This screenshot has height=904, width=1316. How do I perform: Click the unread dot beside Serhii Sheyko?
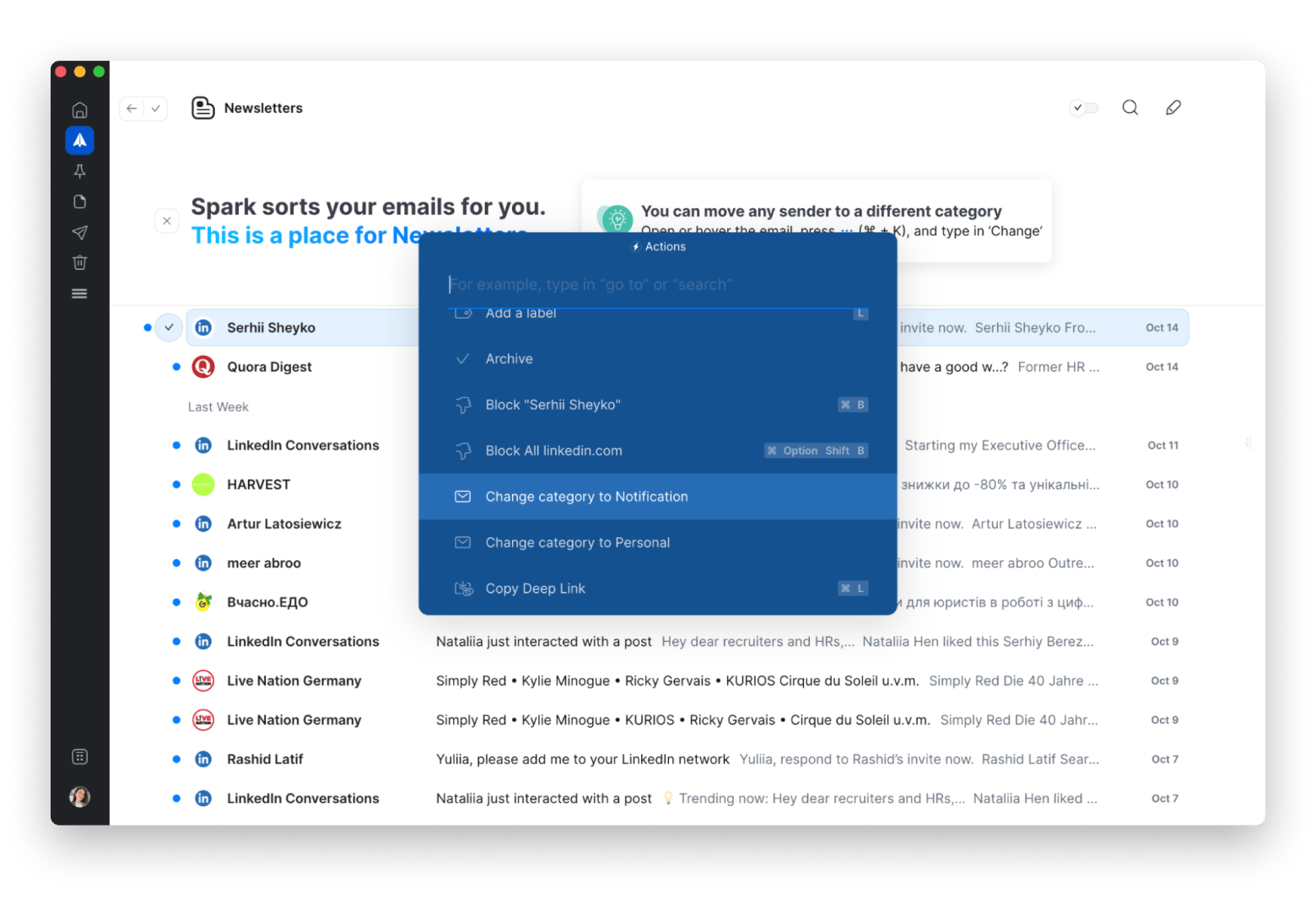(x=148, y=327)
